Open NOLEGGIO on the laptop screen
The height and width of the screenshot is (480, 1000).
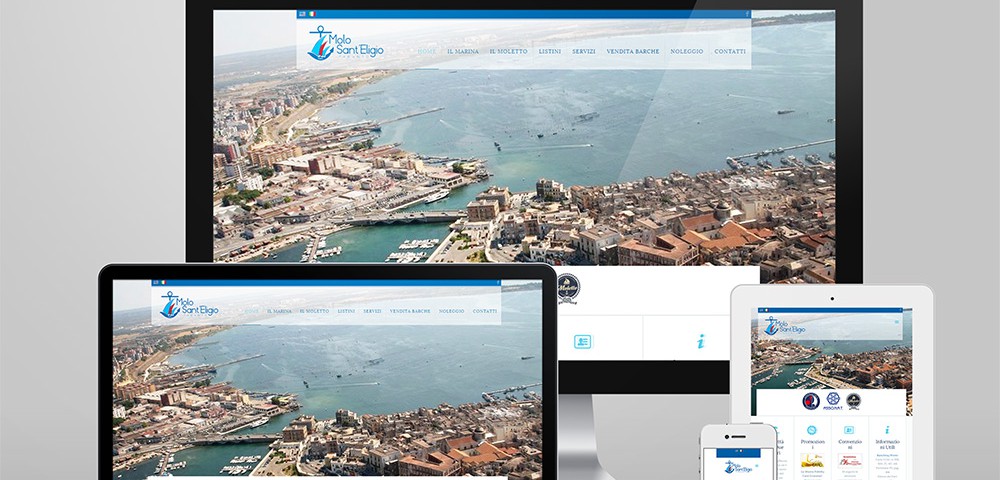tap(452, 311)
